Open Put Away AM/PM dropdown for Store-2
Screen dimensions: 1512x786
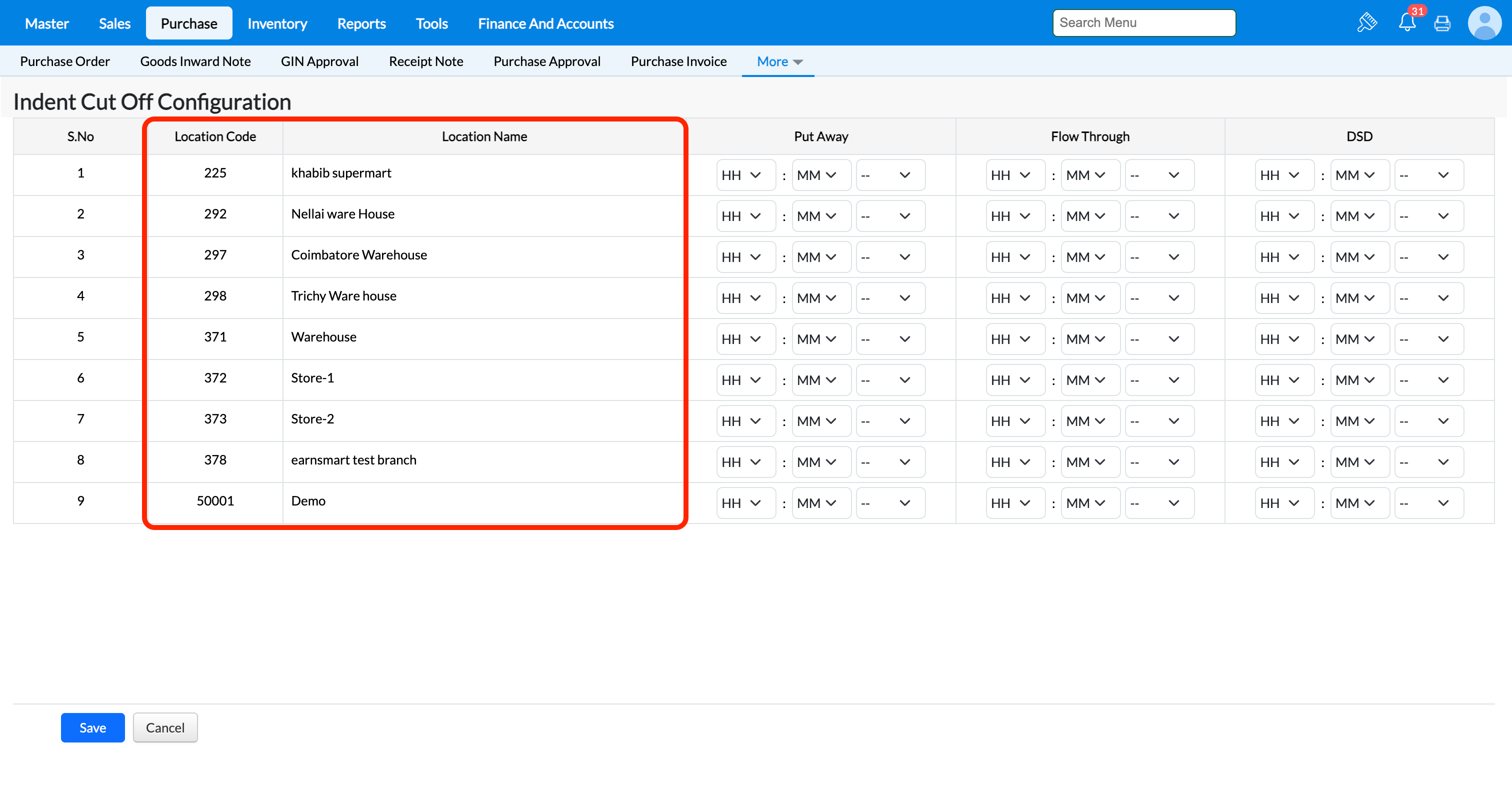(890, 421)
